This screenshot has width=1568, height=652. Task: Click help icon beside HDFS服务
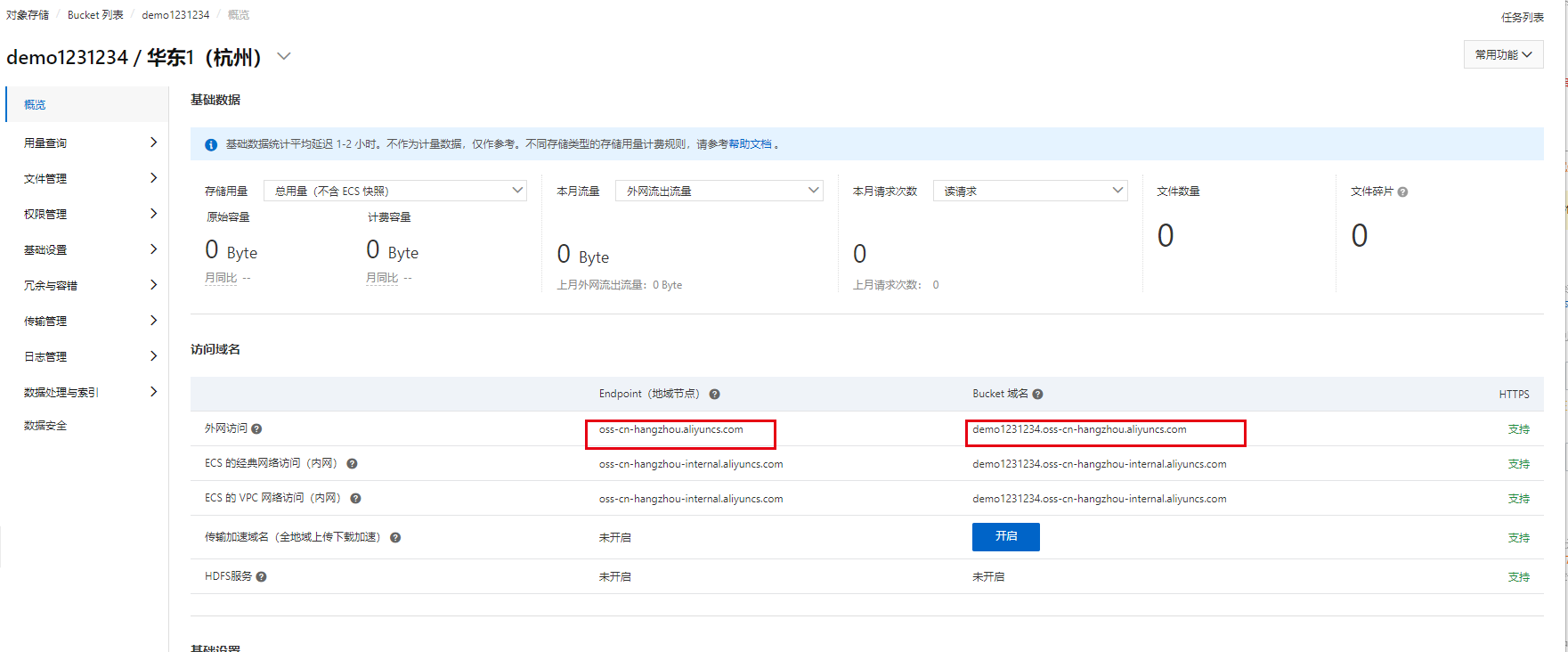point(261,576)
